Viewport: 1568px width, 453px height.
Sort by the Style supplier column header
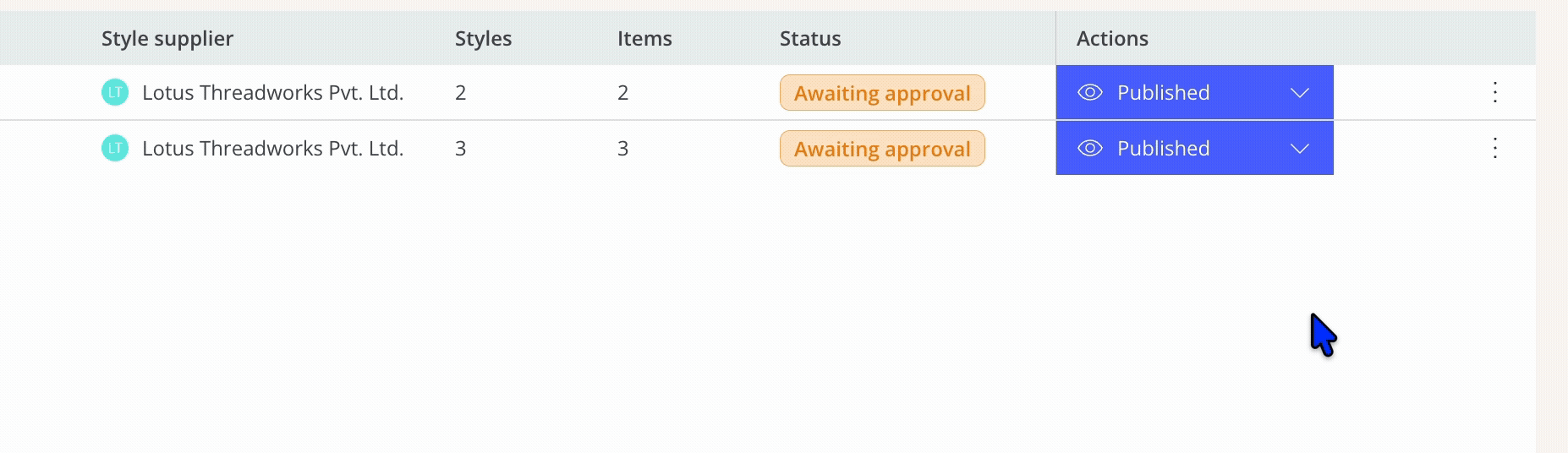(167, 38)
